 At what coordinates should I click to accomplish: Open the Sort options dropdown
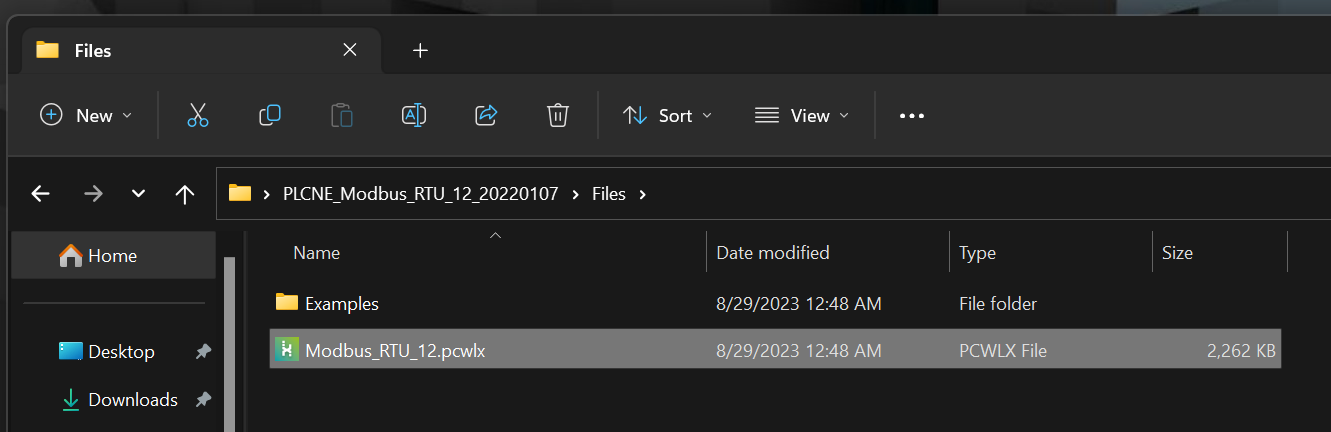point(668,115)
